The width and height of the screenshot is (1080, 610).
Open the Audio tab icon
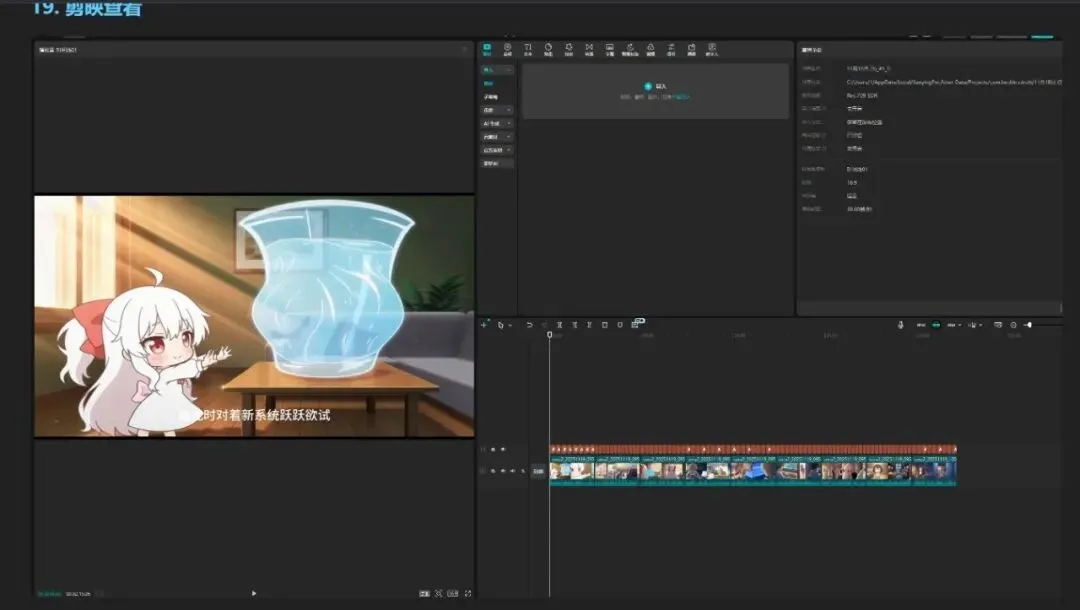pyautogui.click(x=508, y=49)
